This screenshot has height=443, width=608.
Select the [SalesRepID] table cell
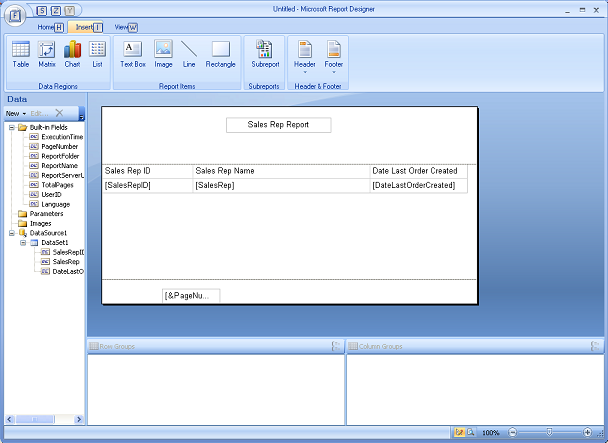point(148,185)
